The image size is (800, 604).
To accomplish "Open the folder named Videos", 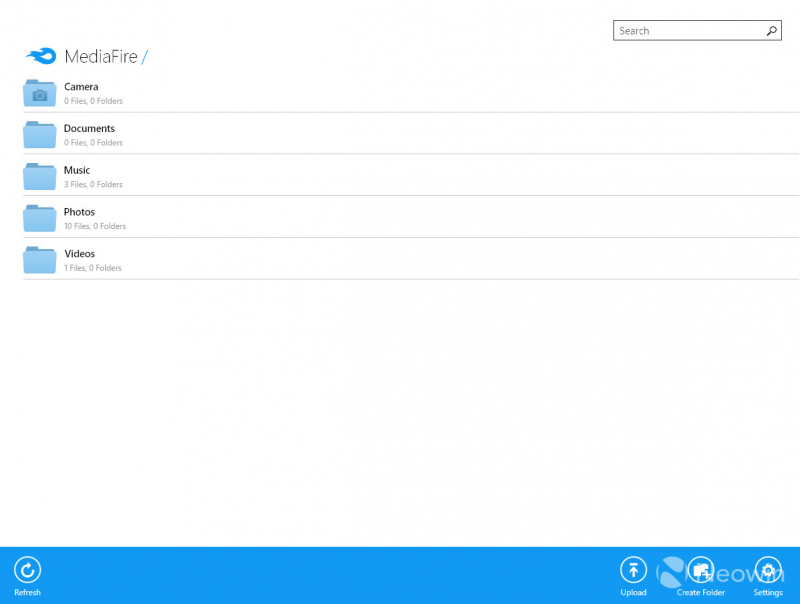I will click(x=80, y=254).
